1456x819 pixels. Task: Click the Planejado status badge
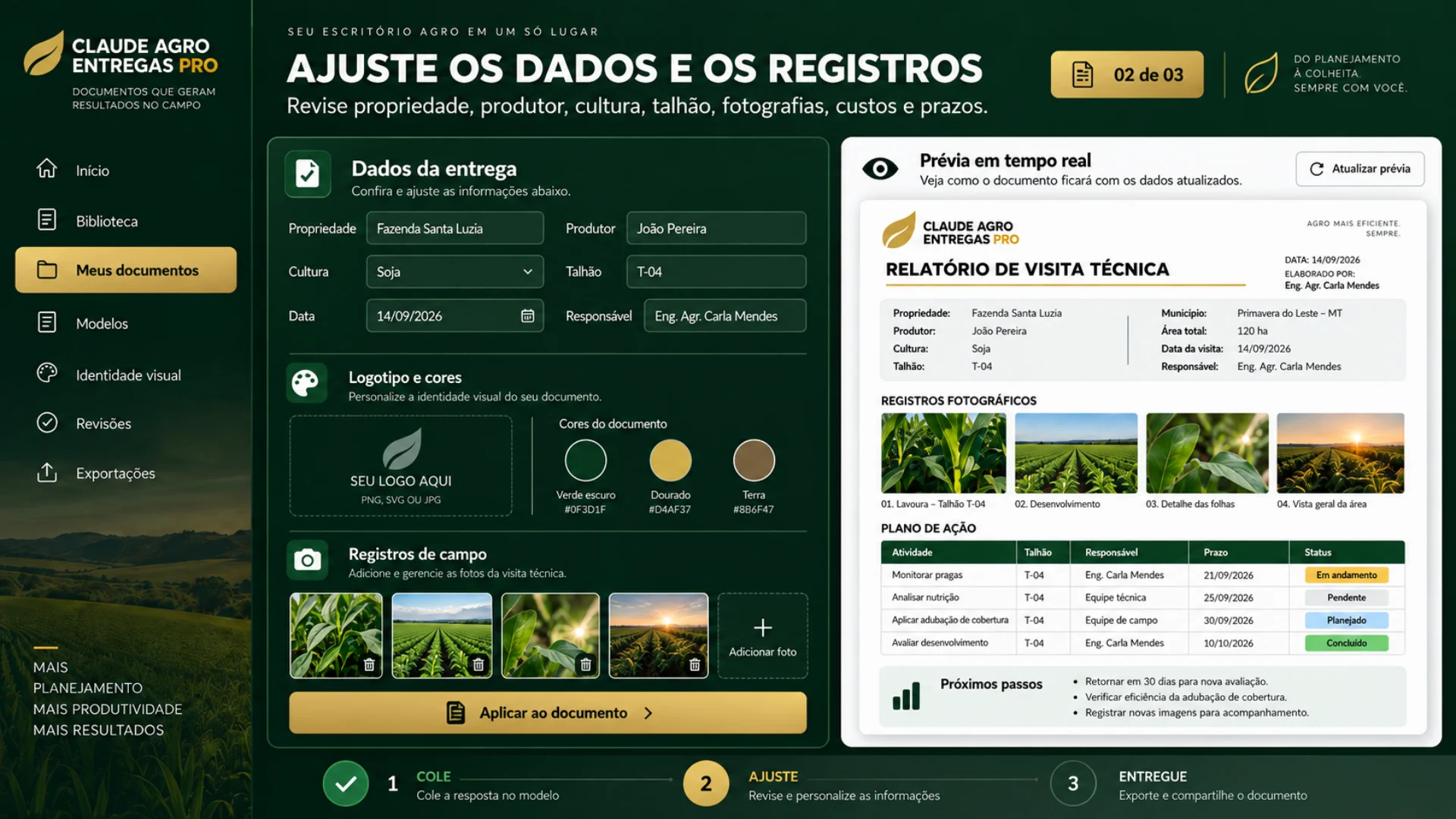(x=1346, y=620)
